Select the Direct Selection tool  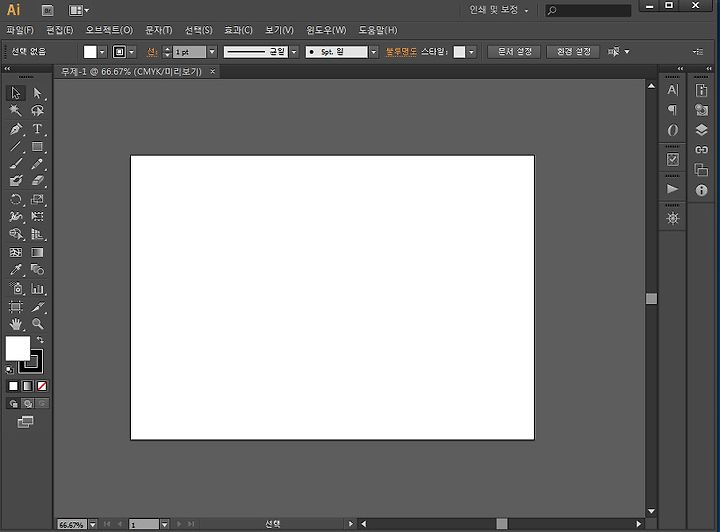coord(37,93)
